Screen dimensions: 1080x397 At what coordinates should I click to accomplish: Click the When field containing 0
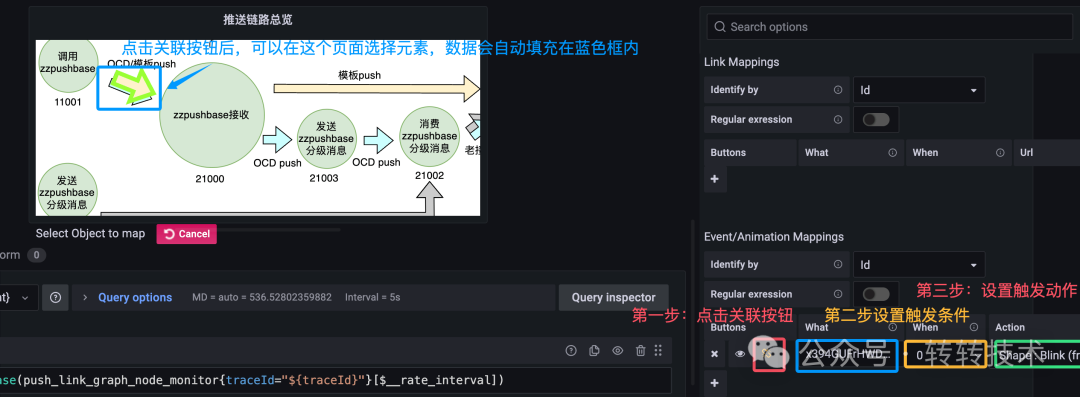coord(945,356)
